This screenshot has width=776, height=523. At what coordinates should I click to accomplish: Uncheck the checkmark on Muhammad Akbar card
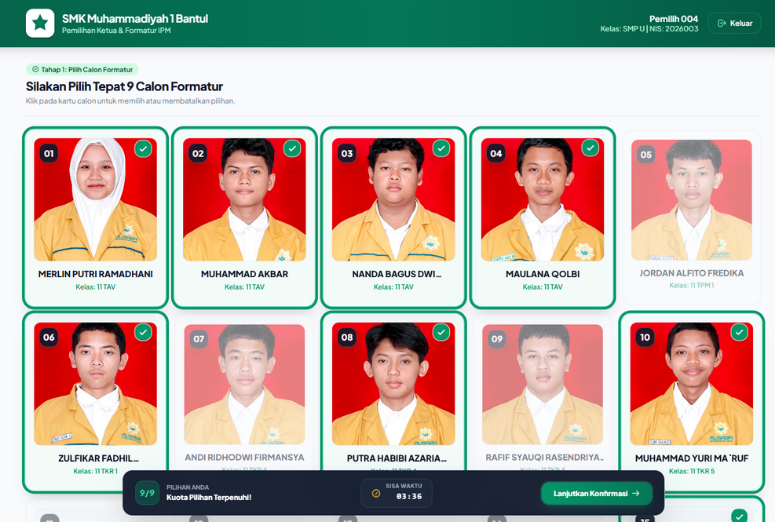click(x=292, y=148)
